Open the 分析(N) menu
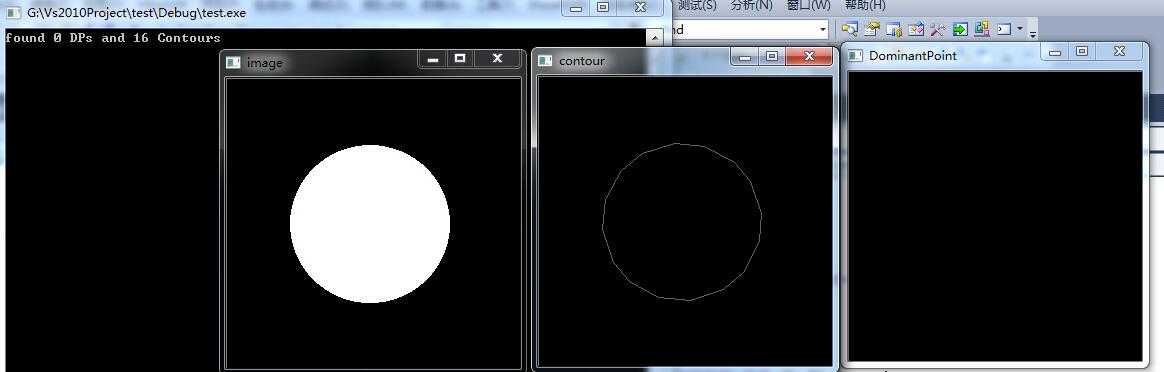 click(751, 6)
